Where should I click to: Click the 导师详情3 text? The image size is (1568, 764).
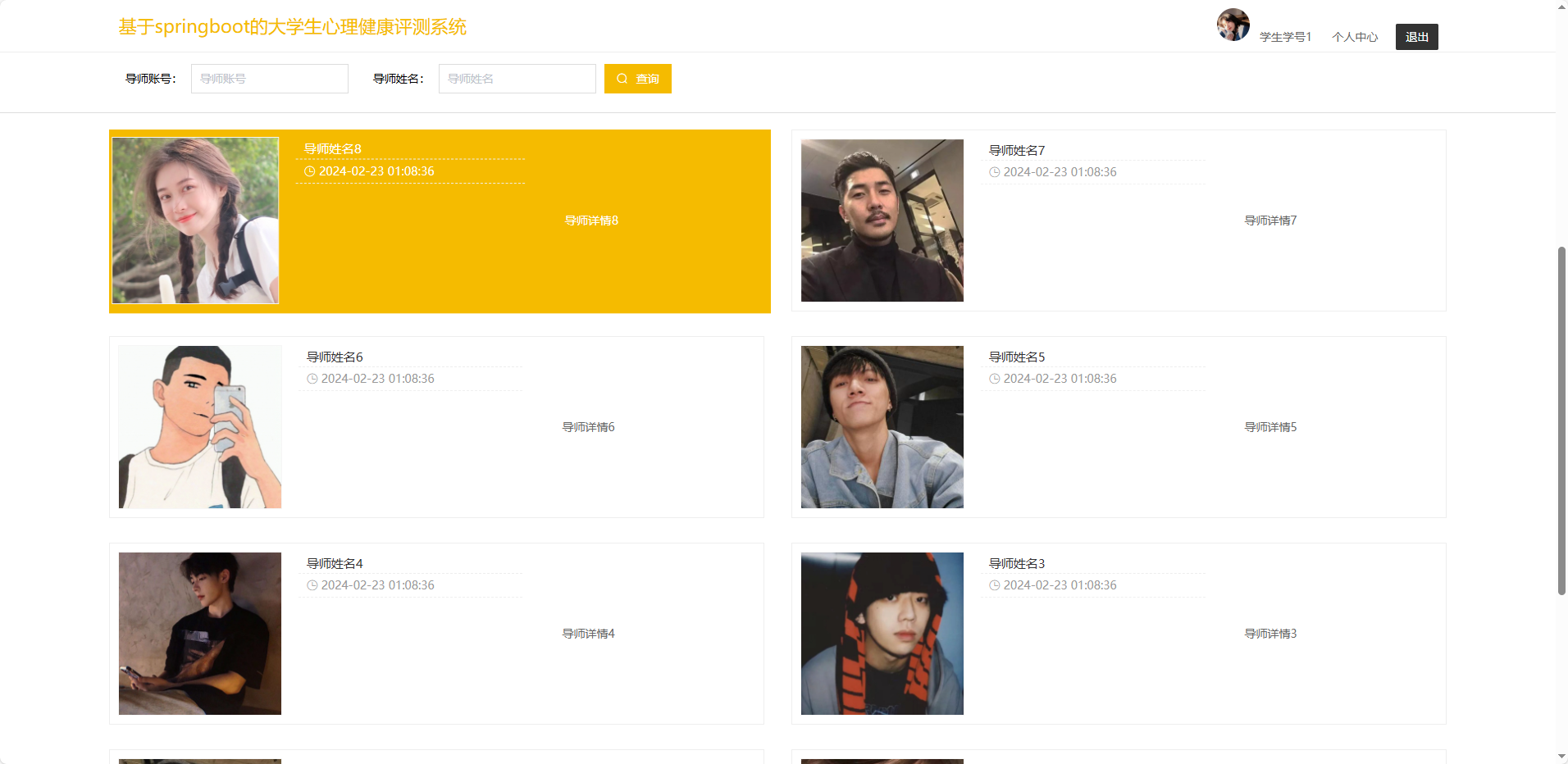click(1270, 634)
